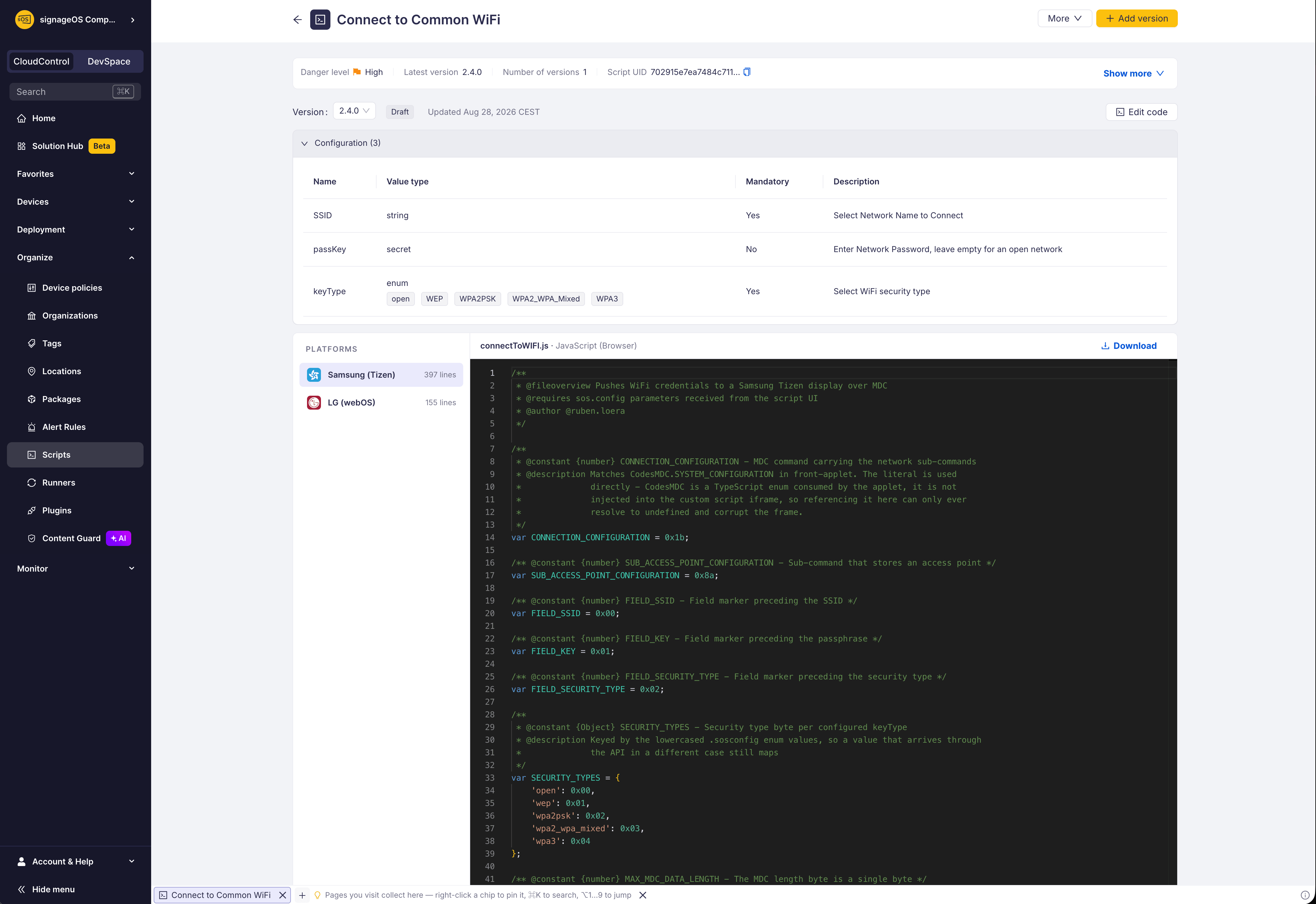Click the info icon at bottom right corner

(1305, 895)
